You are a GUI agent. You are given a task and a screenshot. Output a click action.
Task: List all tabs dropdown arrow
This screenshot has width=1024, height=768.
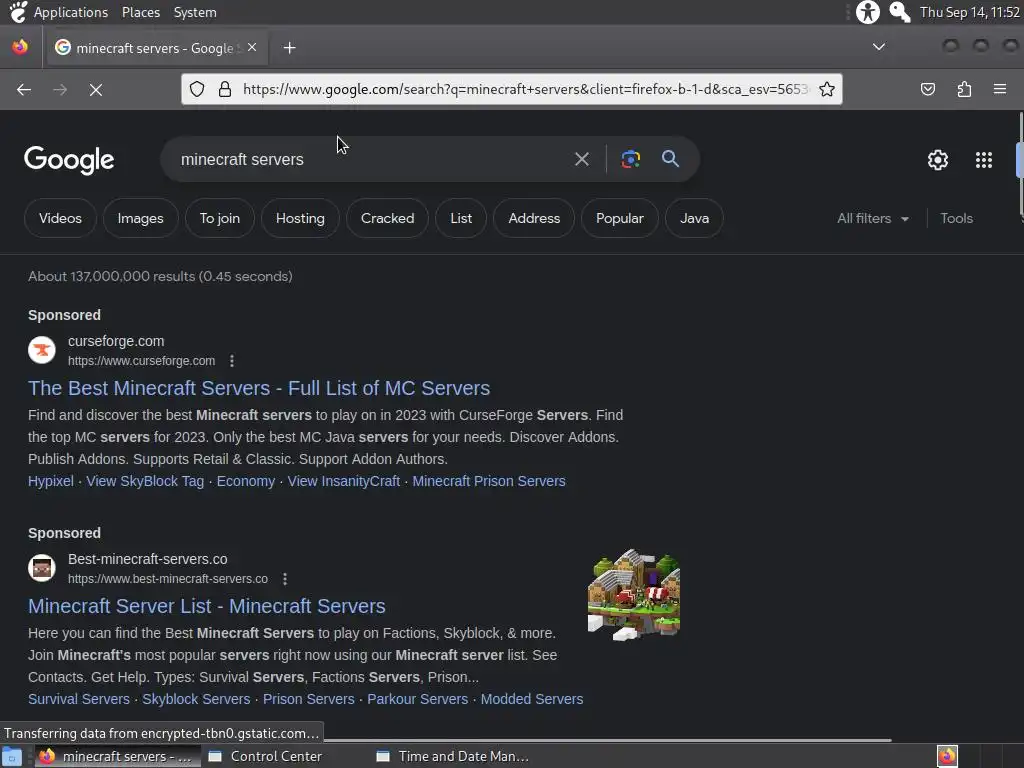[879, 46]
